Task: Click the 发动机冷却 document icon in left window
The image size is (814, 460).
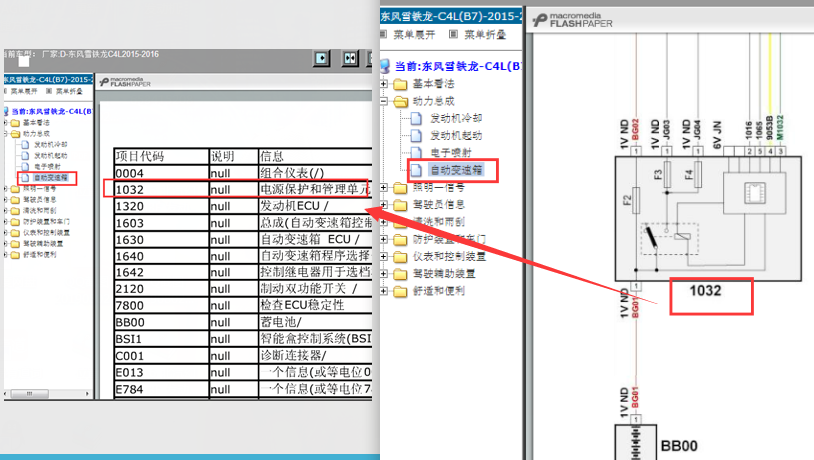Action: [25, 144]
